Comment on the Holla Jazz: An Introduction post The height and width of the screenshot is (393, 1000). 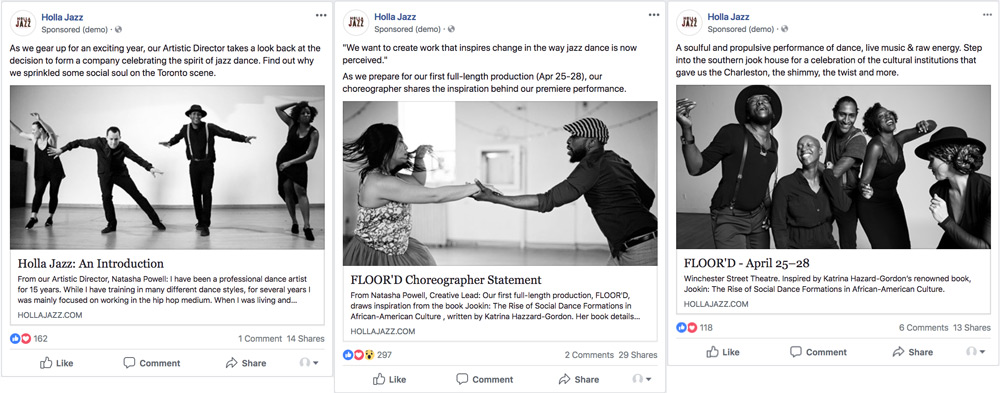click(x=152, y=362)
